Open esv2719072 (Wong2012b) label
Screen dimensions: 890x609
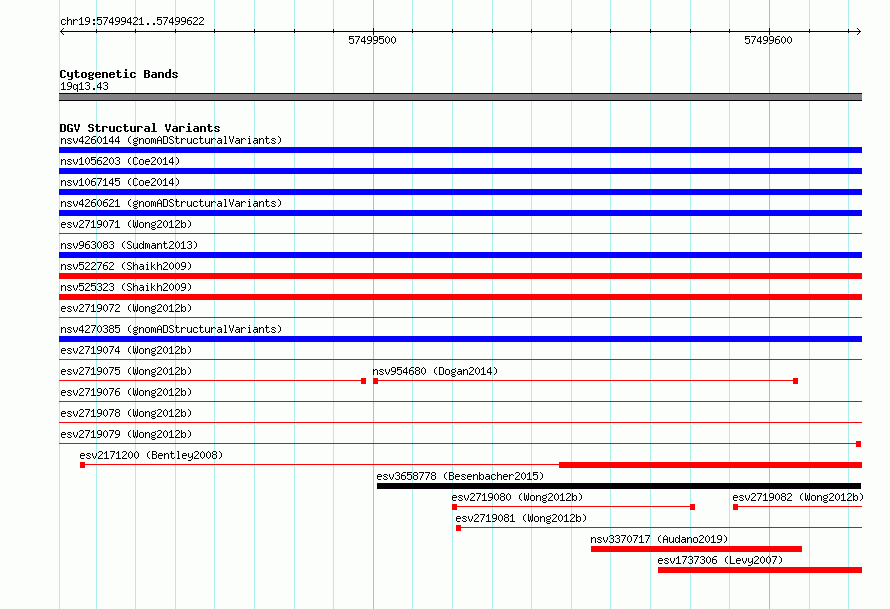tap(126, 308)
